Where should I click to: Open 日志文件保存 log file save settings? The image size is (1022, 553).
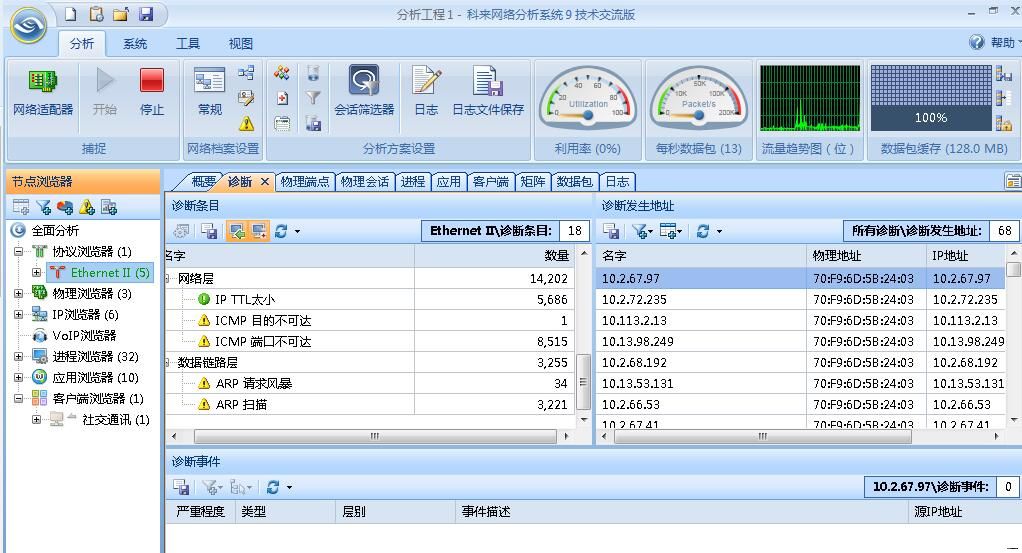(488, 93)
